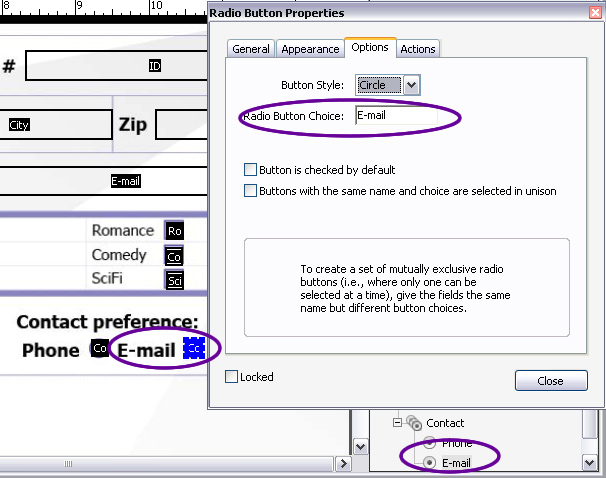This screenshot has width=606, height=478.
Task: Click the fields panel scroll down arrow
Action: (x=591, y=464)
